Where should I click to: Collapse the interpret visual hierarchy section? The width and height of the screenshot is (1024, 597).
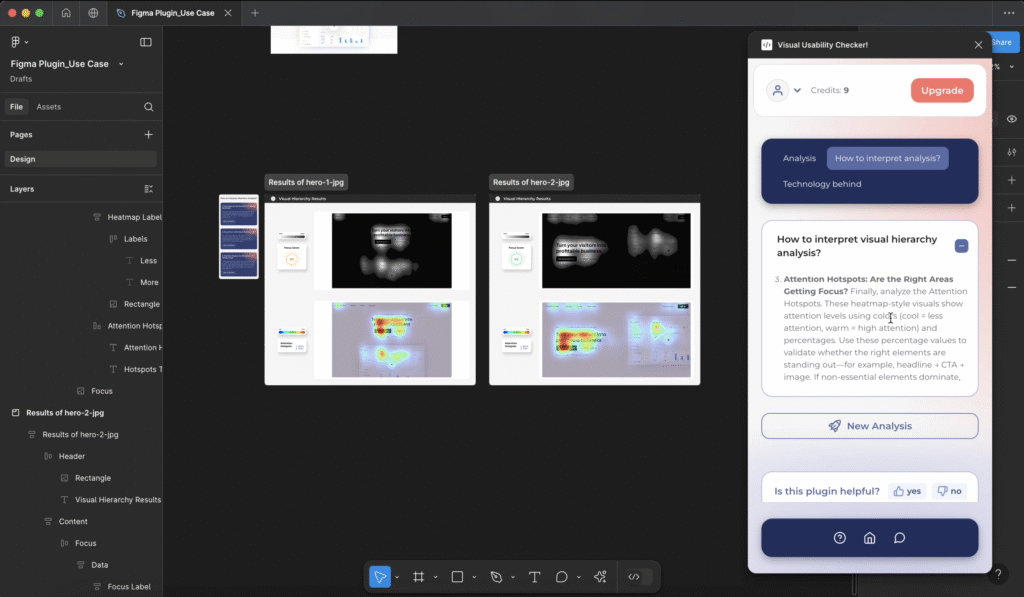(x=961, y=246)
